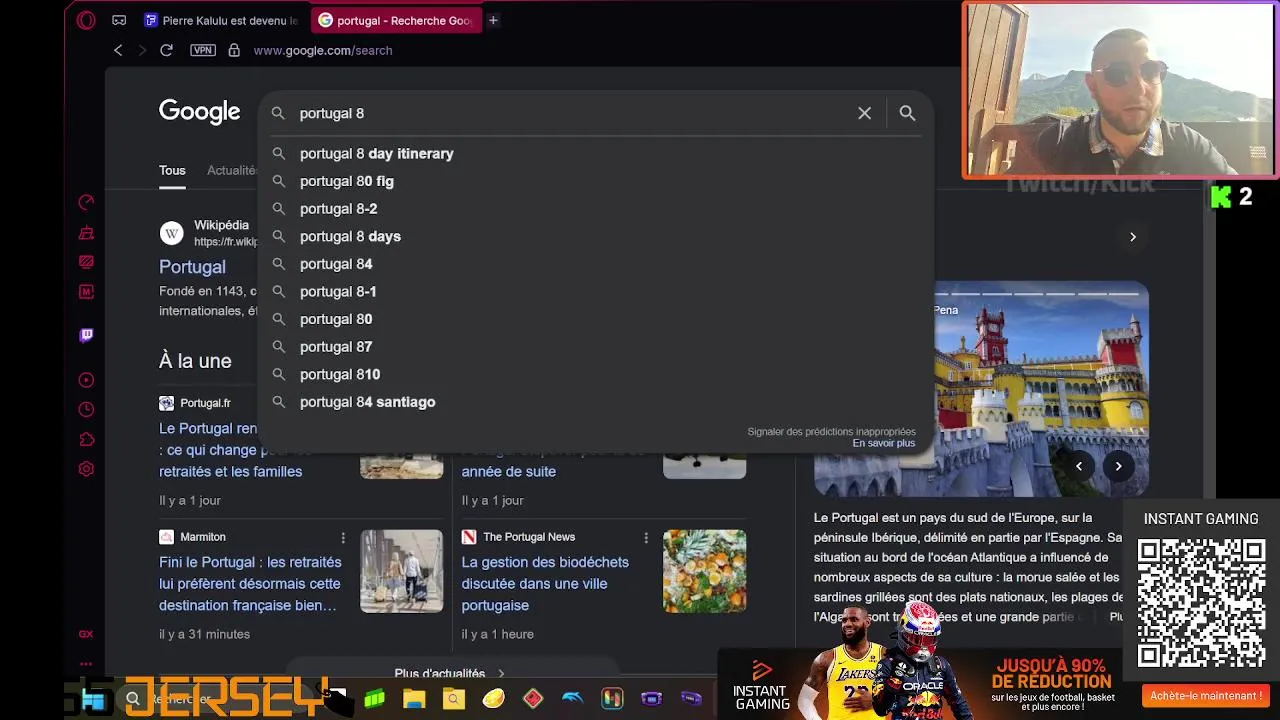Image resolution: width=1280 pixels, height=720 pixels.
Task: Open File Explorer folder in taskbar
Action: (414, 699)
